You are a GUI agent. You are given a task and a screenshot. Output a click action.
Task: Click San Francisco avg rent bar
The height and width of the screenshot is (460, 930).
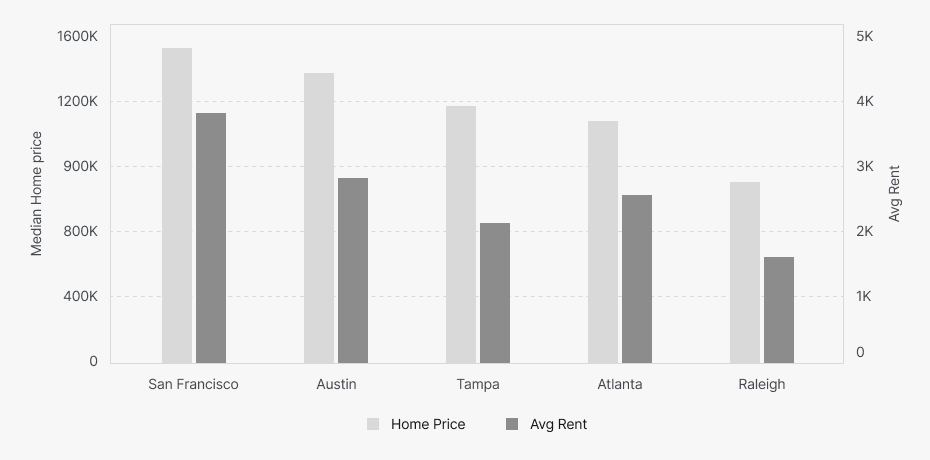[x=211, y=238]
